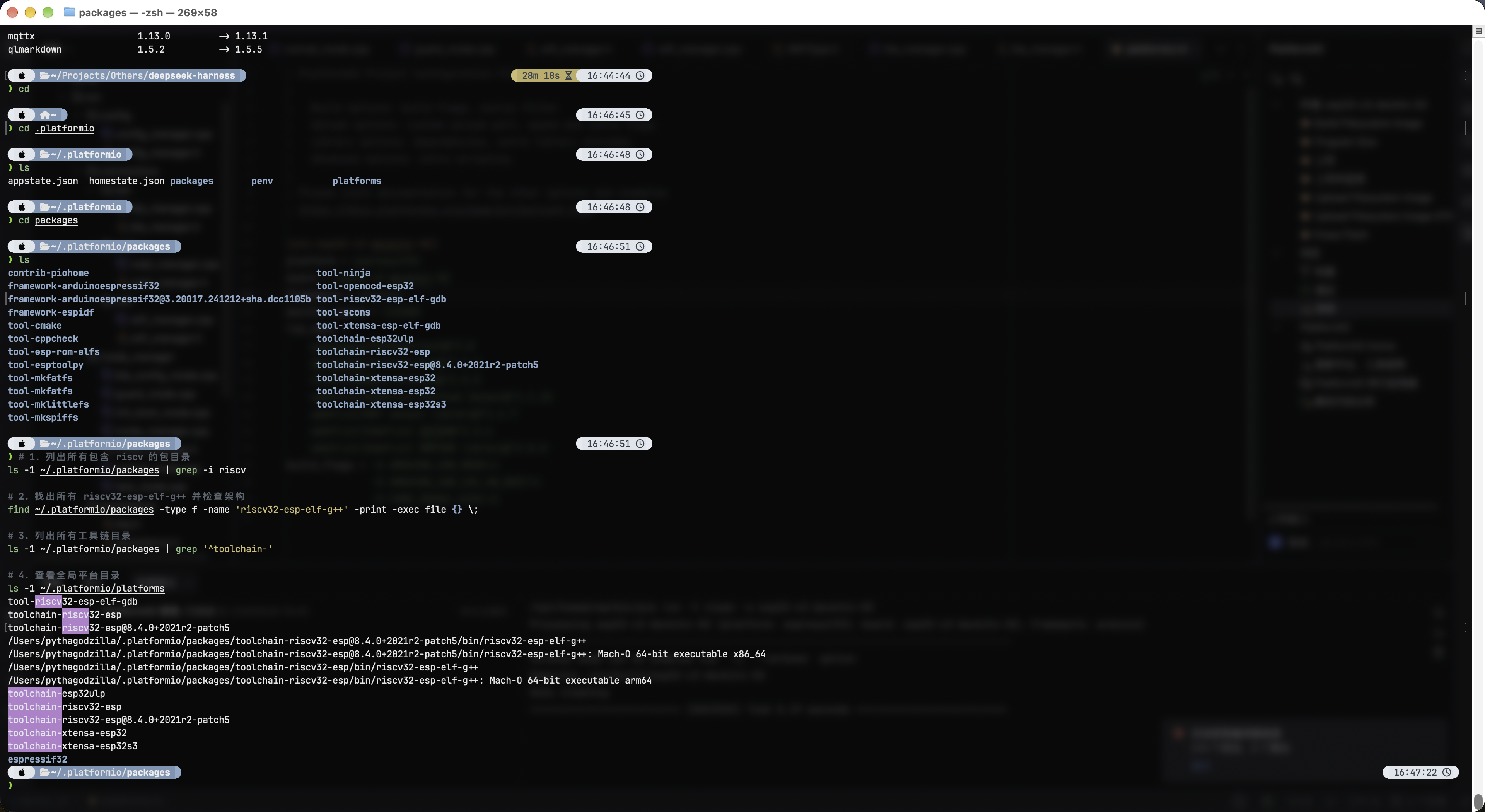Click 'tool-cmake' in the packages listing
Screen dimensions: 1485x812
pyautogui.click(x=34, y=325)
